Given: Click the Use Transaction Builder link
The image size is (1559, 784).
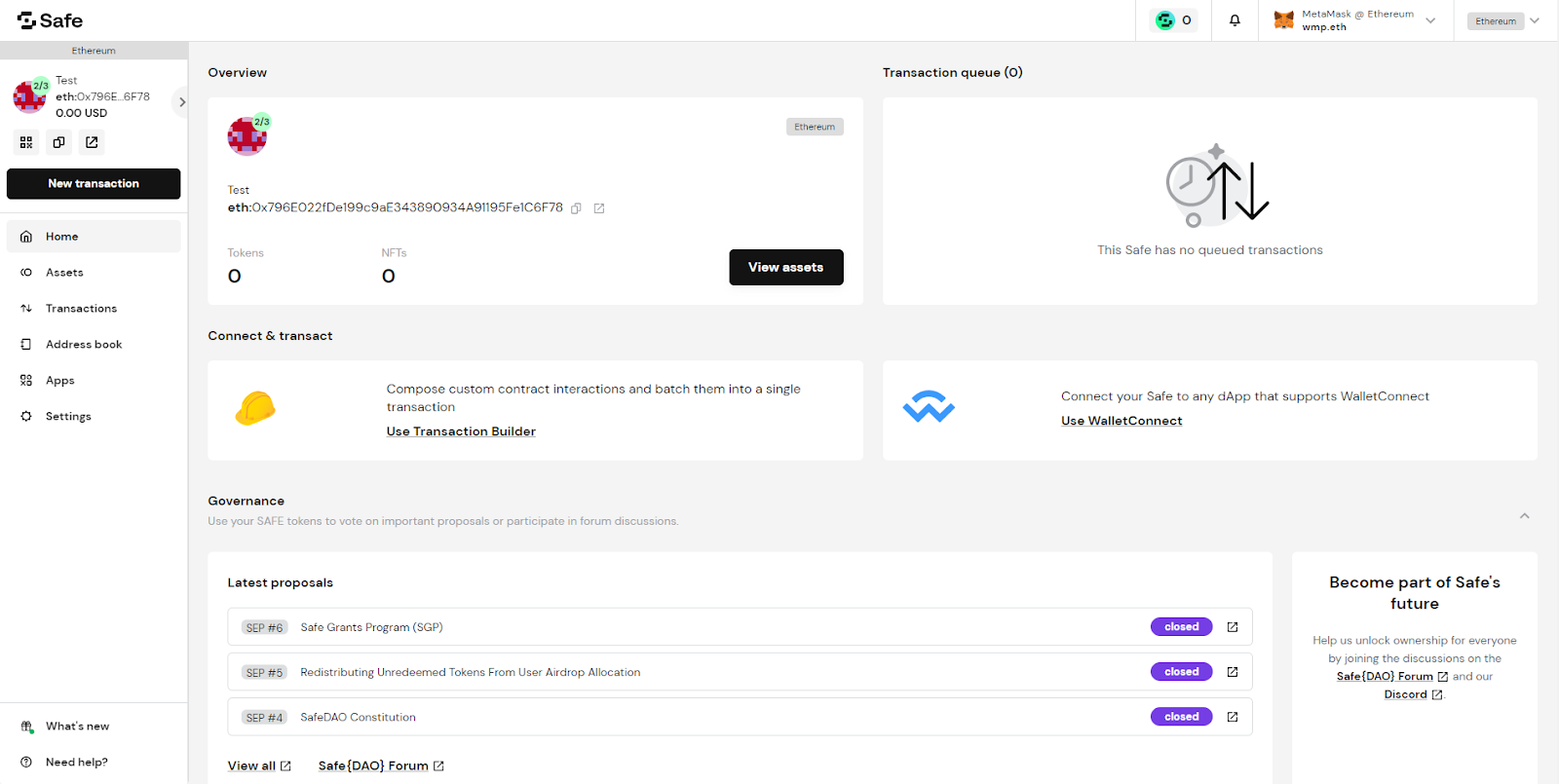Looking at the screenshot, I should [461, 431].
